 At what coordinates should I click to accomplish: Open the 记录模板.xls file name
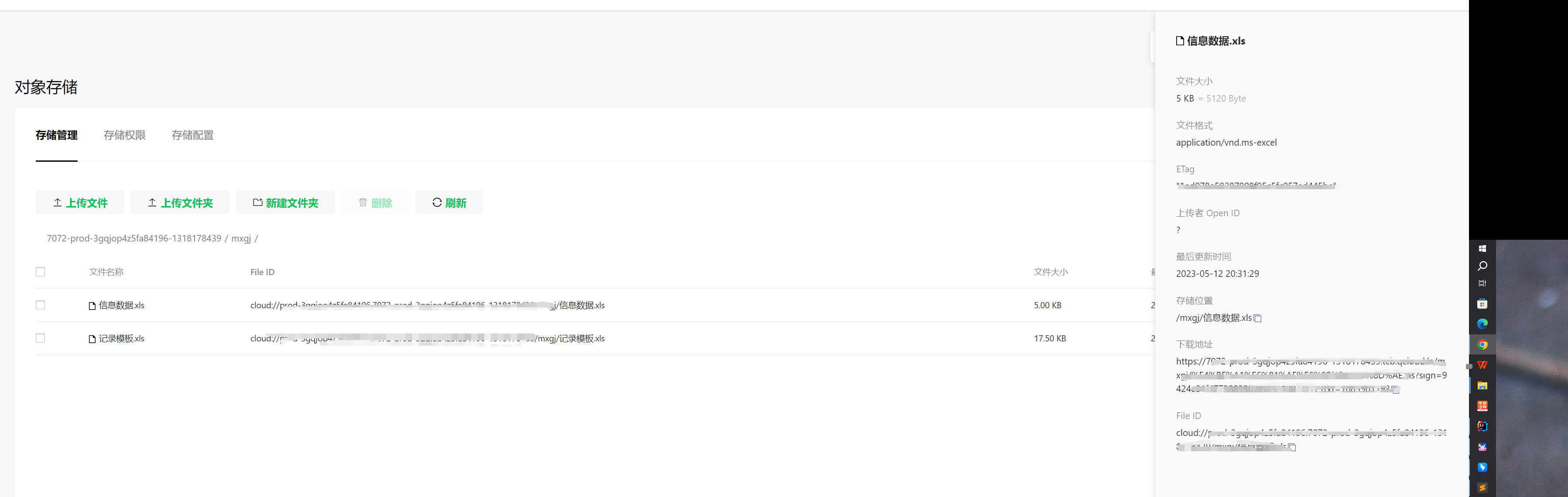pyautogui.click(x=121, y=339)
